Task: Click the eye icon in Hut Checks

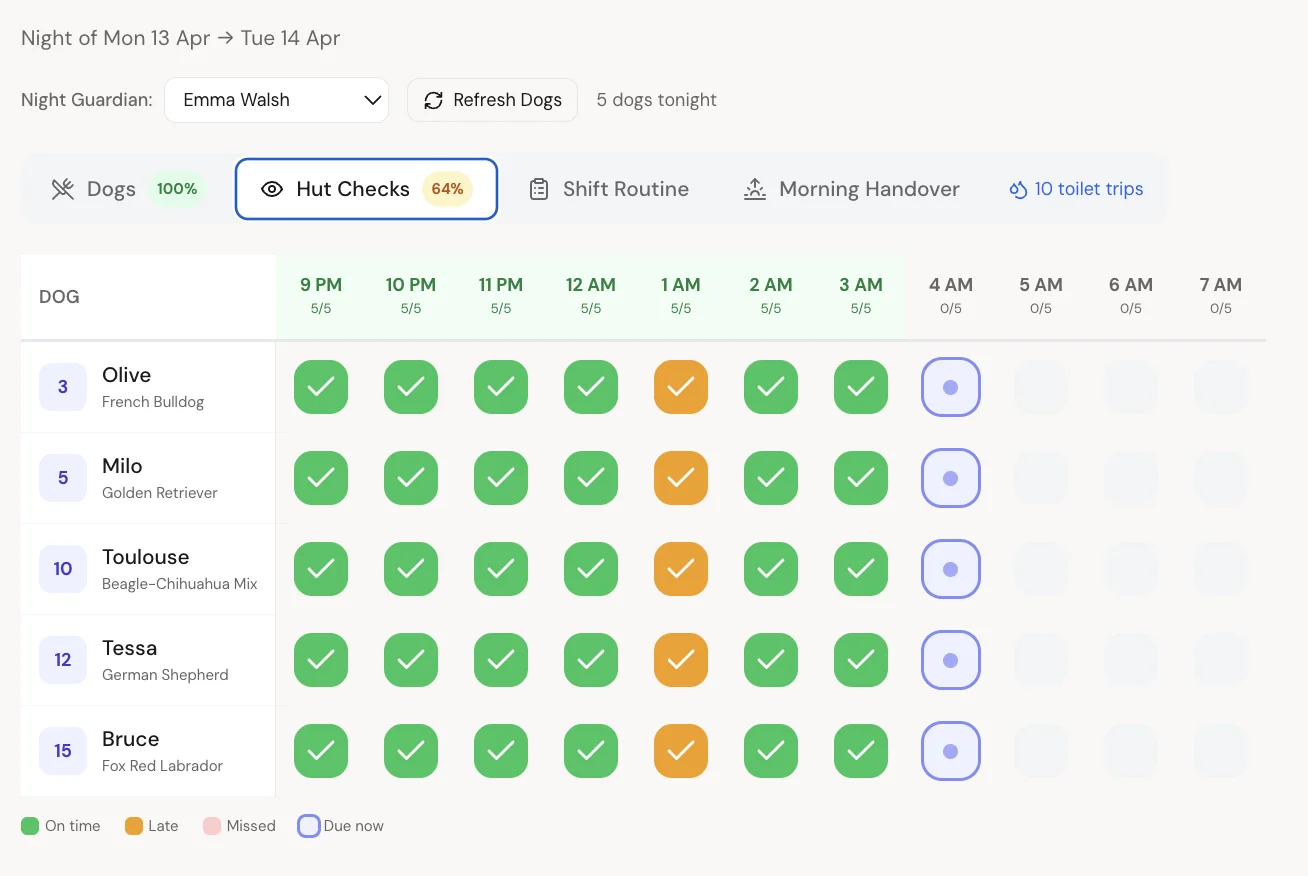Action: coord(272,189)
